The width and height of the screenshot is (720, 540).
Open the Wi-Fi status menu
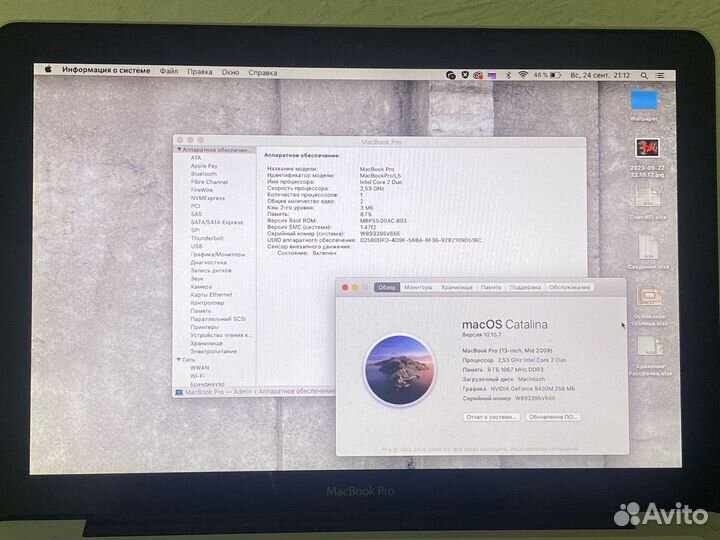click(x=523, y=75)
